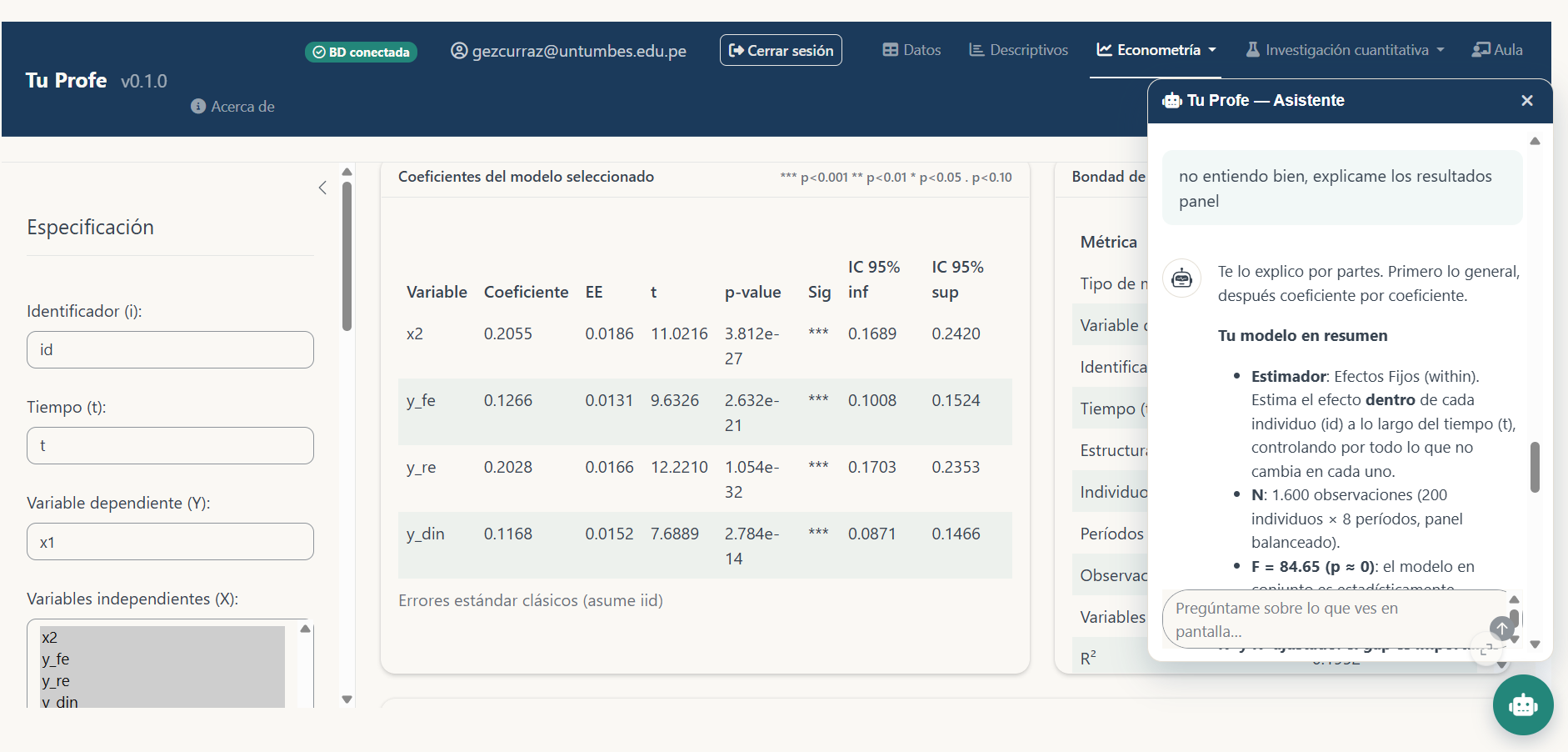Click the t statistic value 12.2210

pos(679,468)
